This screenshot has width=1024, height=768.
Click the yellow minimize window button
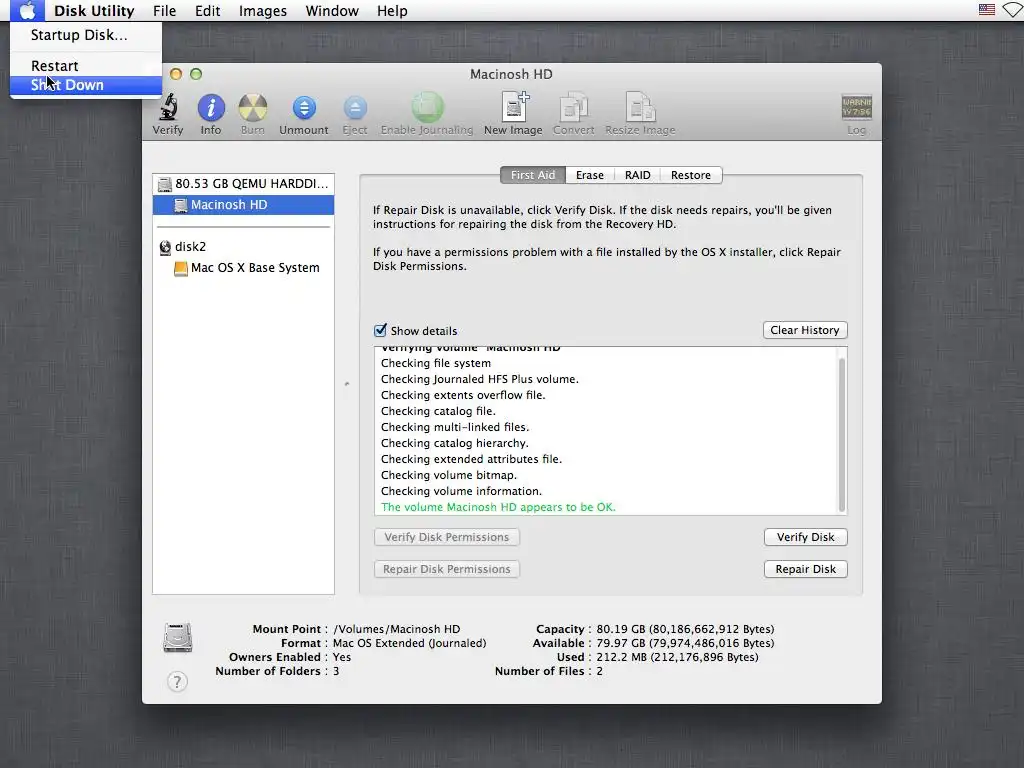pos(176,74)
